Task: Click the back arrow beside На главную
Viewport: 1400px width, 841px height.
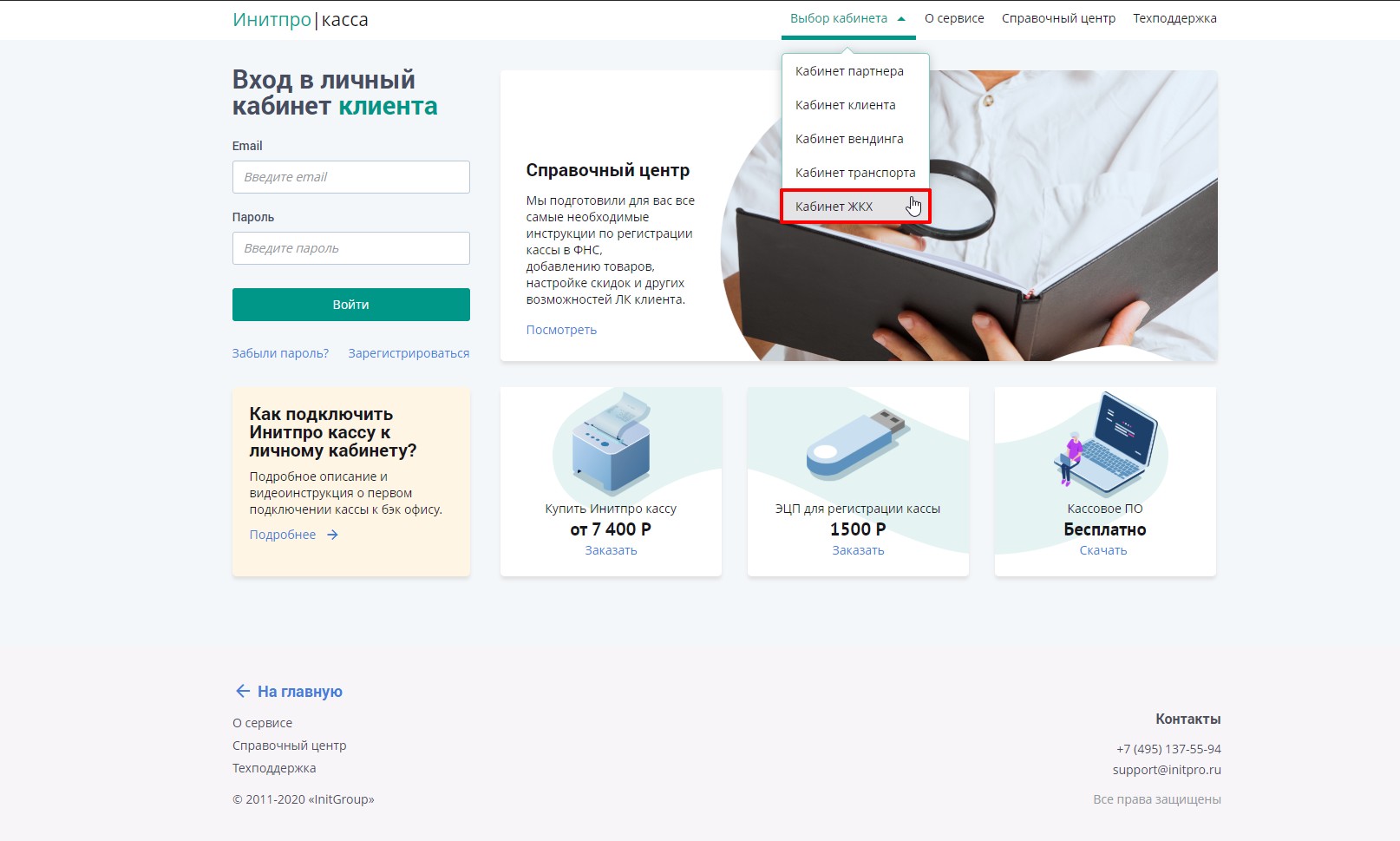Action: click(x=243, y=691)
